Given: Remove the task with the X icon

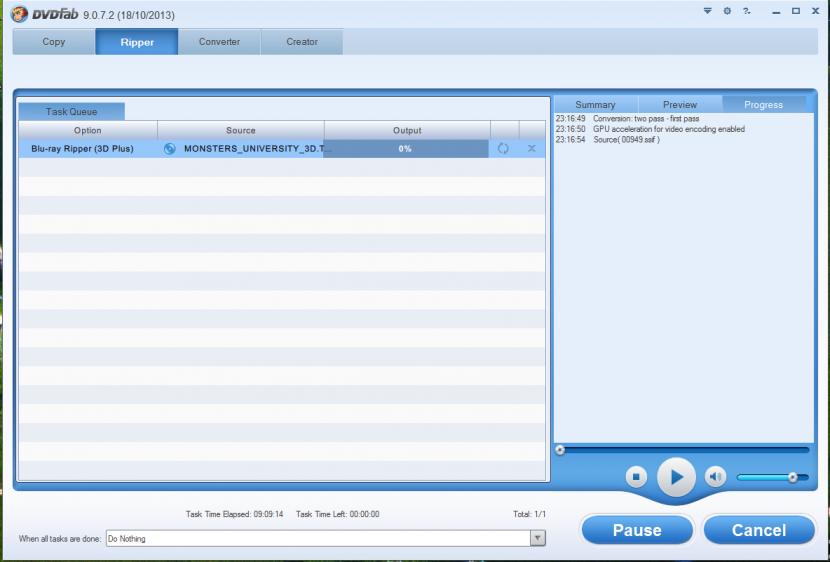Looking at the screenshot, I should (x=531, y=149).
